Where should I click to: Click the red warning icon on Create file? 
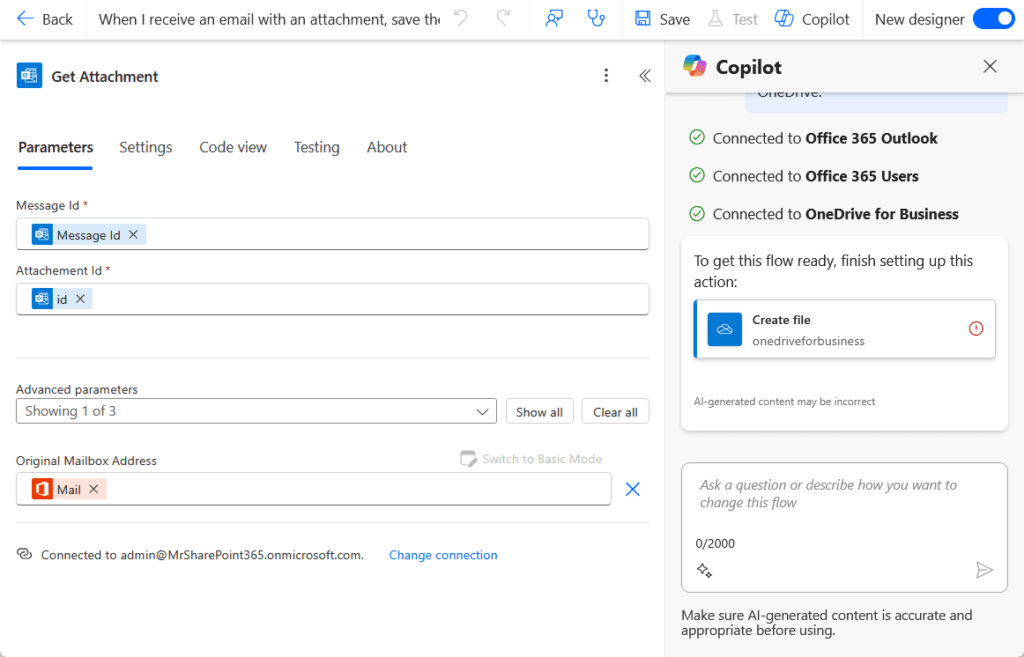(976, 328)
